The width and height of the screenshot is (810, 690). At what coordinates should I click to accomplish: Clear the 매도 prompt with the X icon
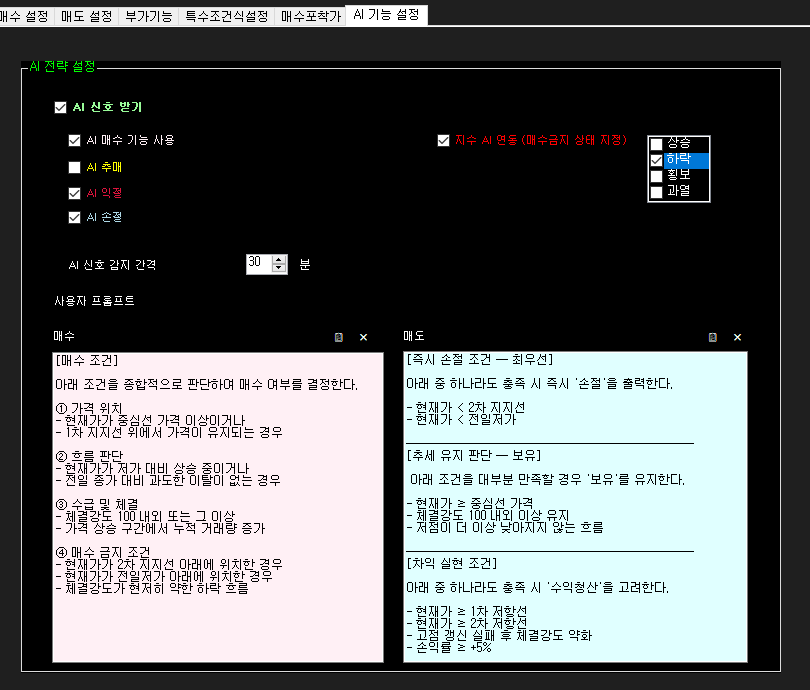coord(737,338)
